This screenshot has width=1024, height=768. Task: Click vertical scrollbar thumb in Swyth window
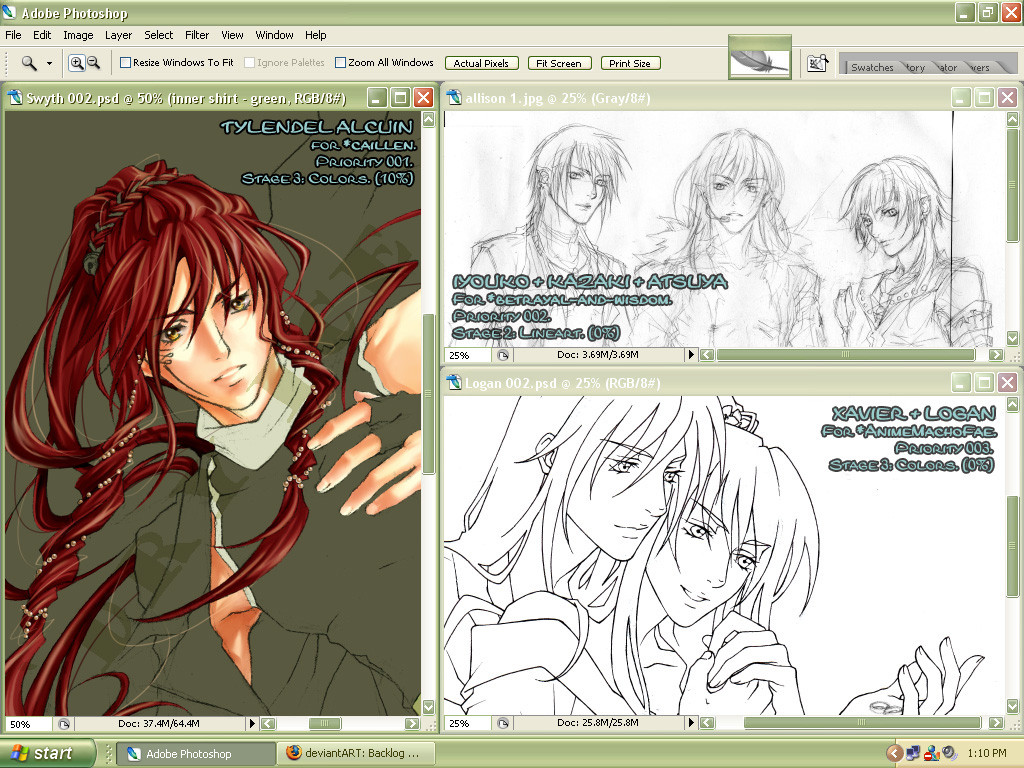(428, 394)
